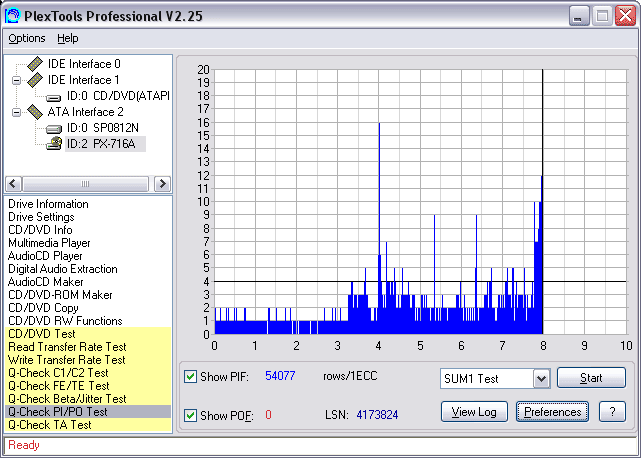Open AudioCD Maker function
The image size is (641, 458).
pos(45,282)
